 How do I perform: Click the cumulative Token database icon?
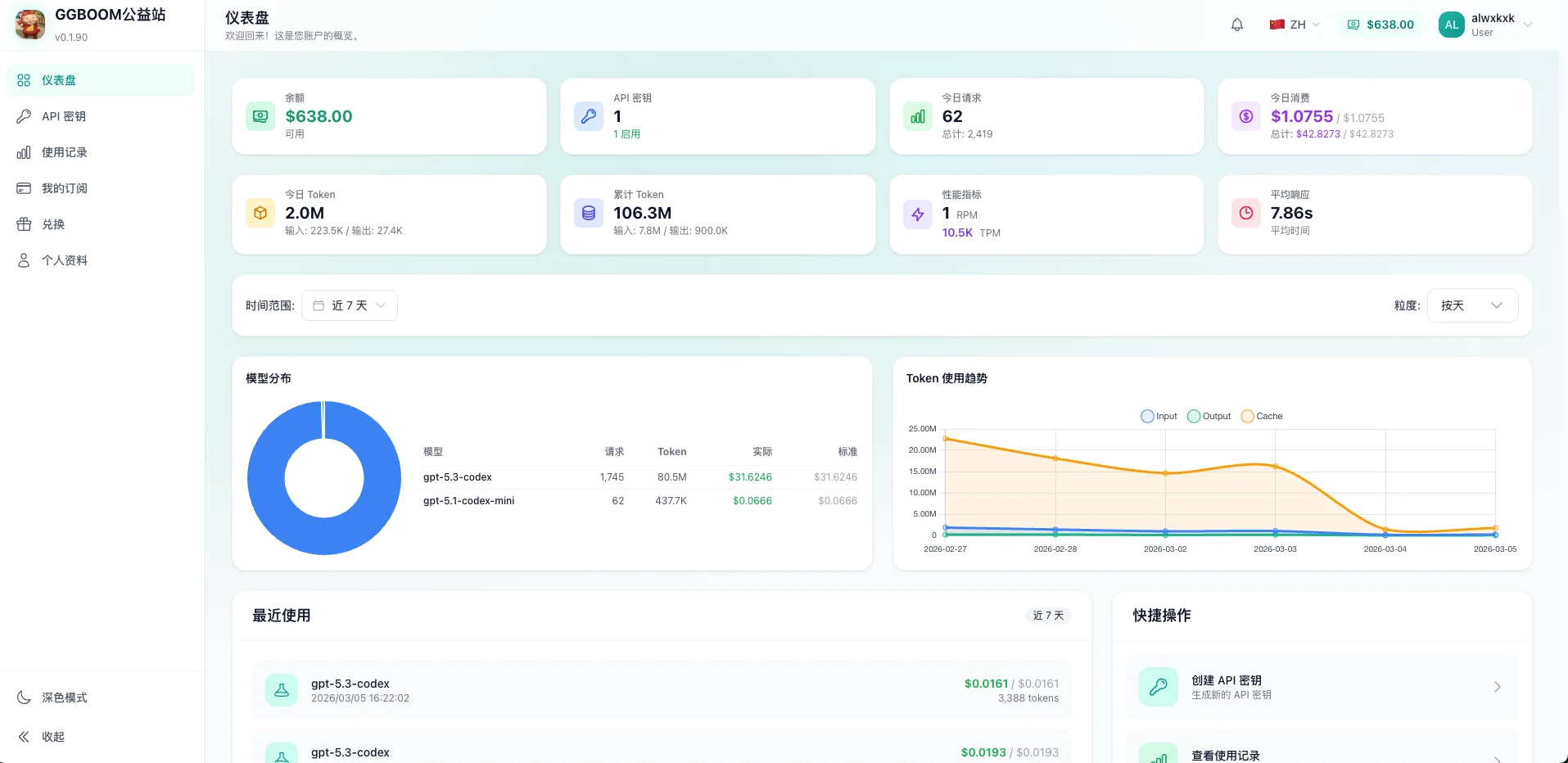click(x=588, y=213)
